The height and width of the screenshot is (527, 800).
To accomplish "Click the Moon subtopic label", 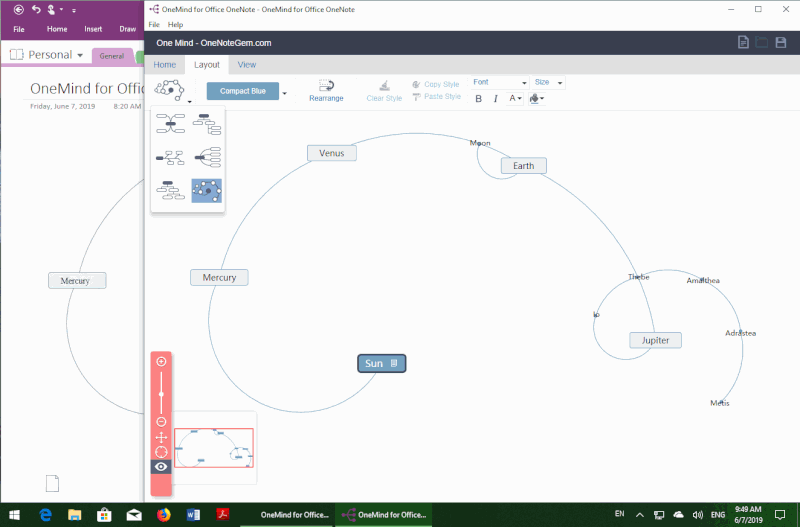I will point(480,143).
